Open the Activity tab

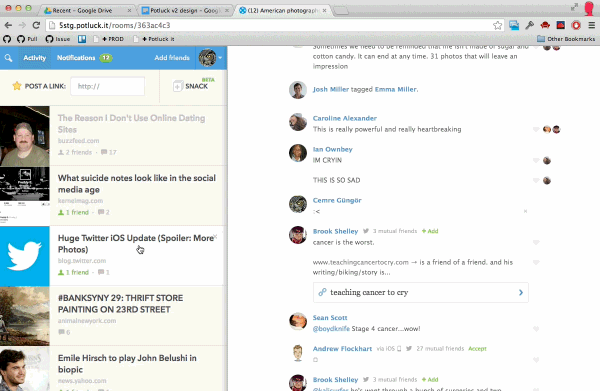[34, 58]
